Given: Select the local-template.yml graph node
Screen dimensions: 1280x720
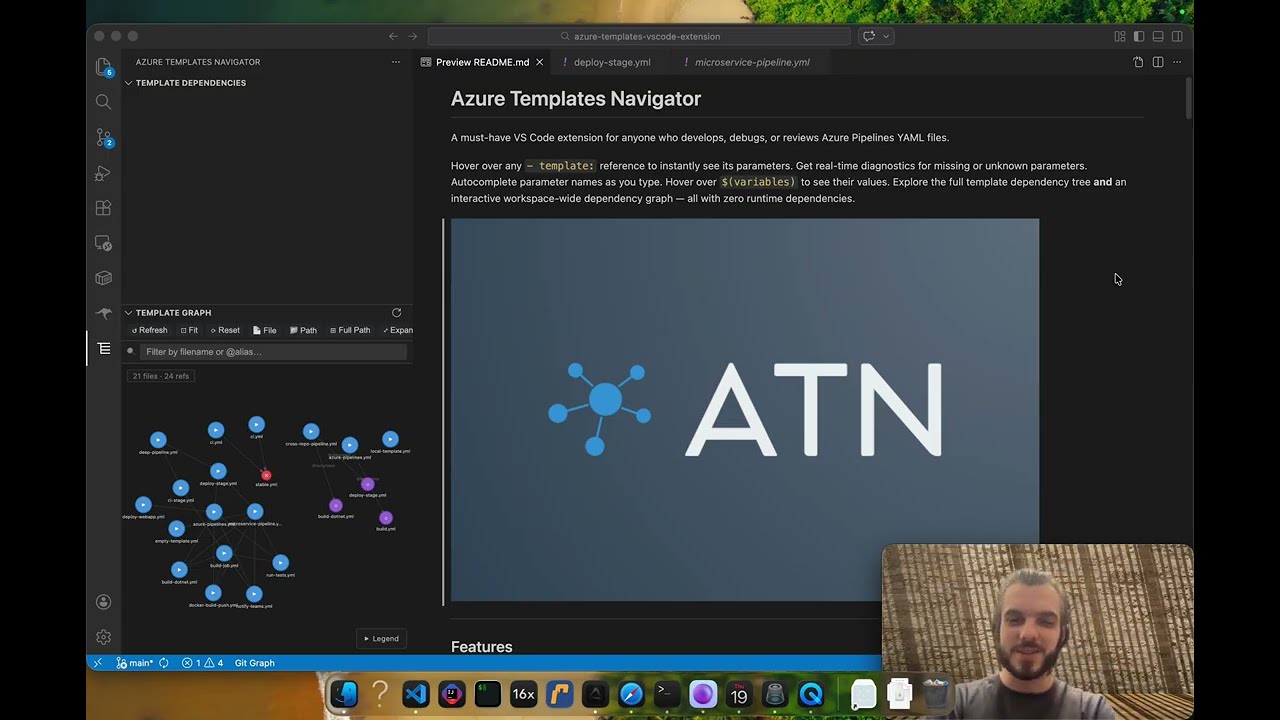Looking at the screenshot, I should pyautogui.click(x=390, y=439).
